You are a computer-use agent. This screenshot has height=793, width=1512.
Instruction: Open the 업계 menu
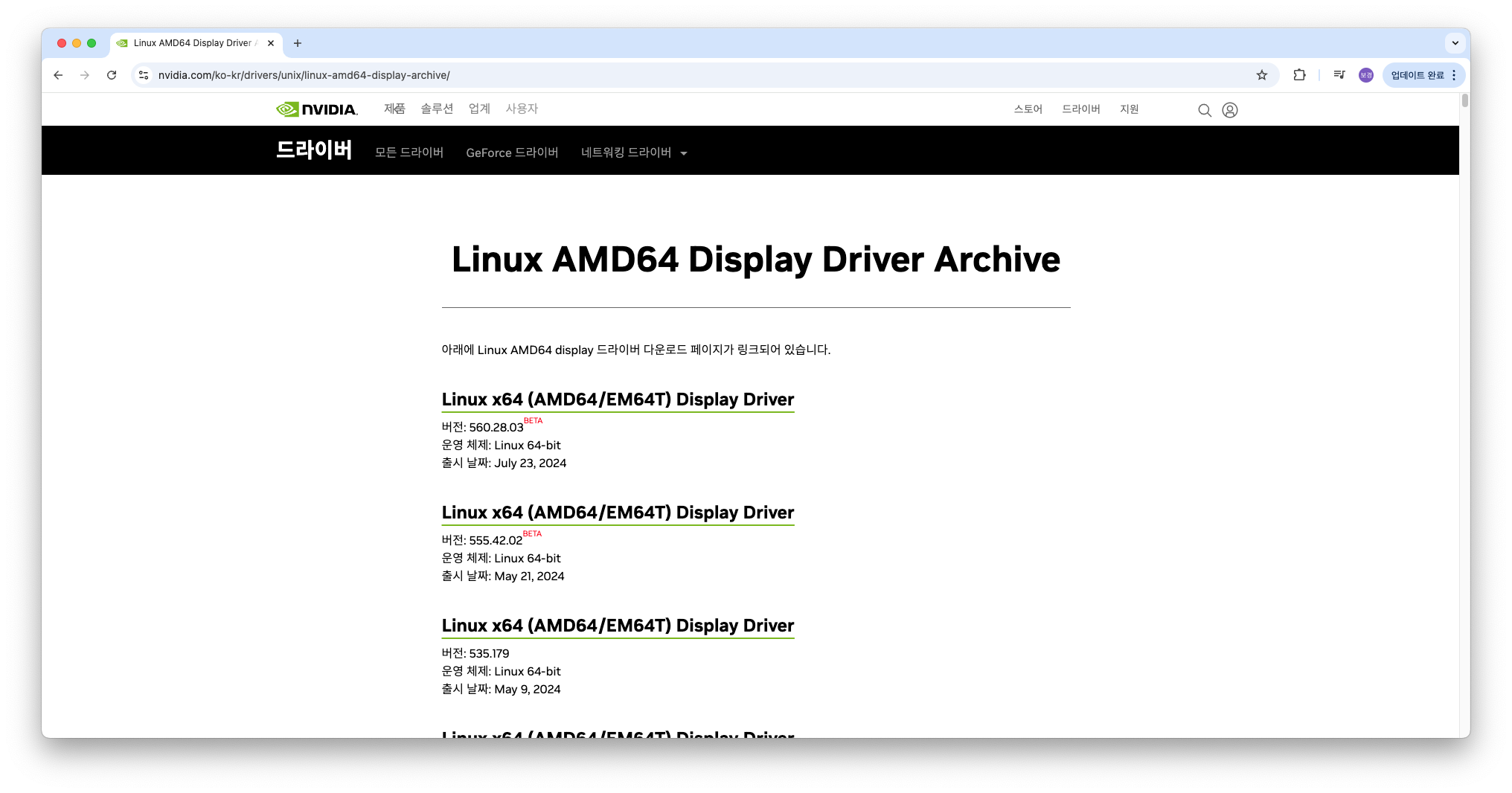[479, 109]
